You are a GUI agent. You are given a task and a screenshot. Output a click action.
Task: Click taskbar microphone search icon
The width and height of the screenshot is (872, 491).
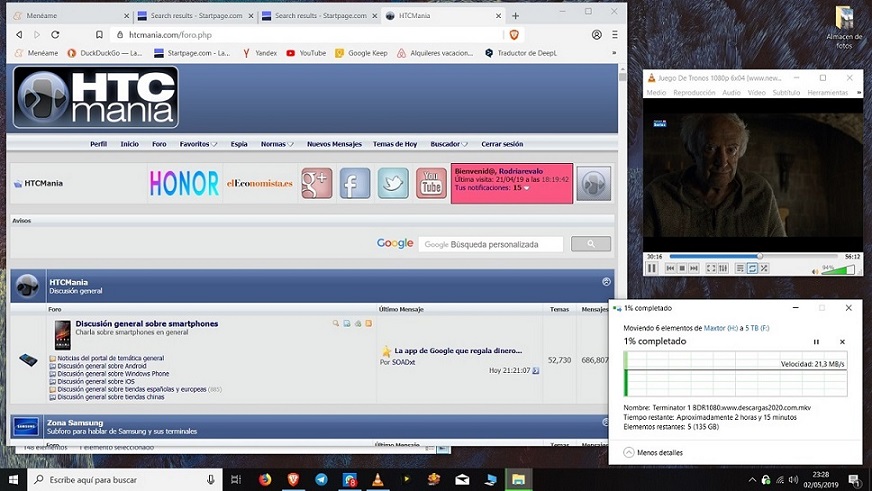coord(211,479)
